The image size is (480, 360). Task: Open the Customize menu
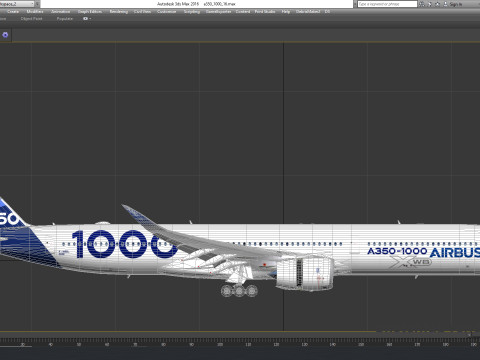[166, 12]
